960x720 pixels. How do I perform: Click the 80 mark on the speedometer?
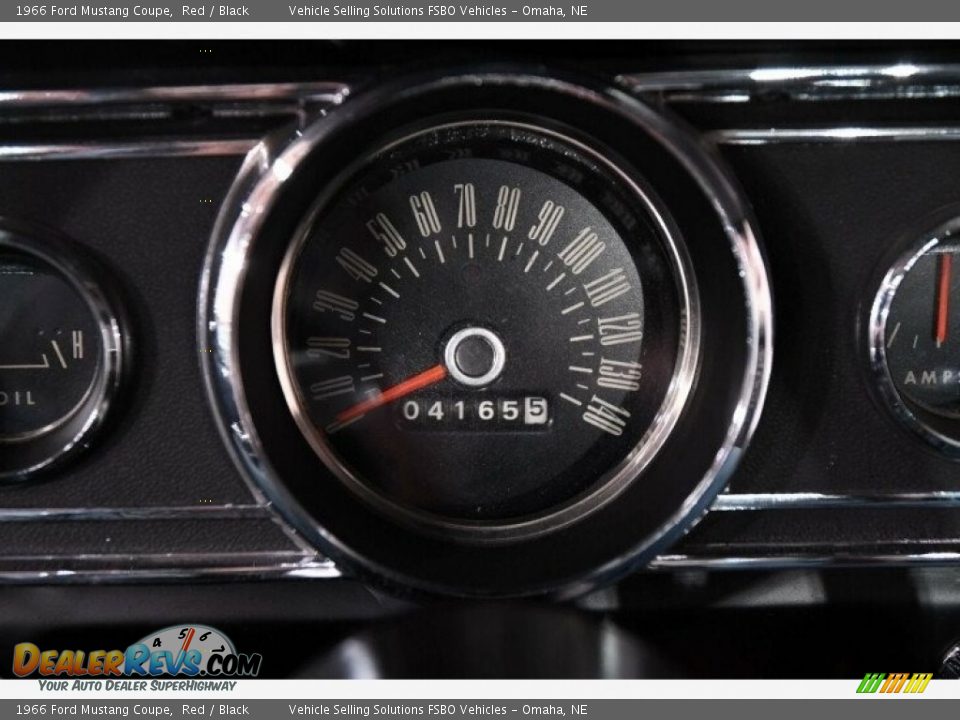point(507,208)
